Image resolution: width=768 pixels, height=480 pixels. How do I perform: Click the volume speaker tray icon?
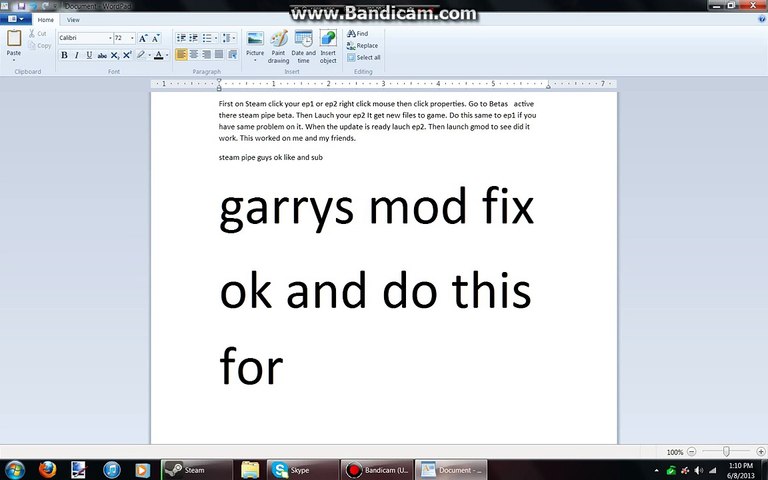pos(698,471)
